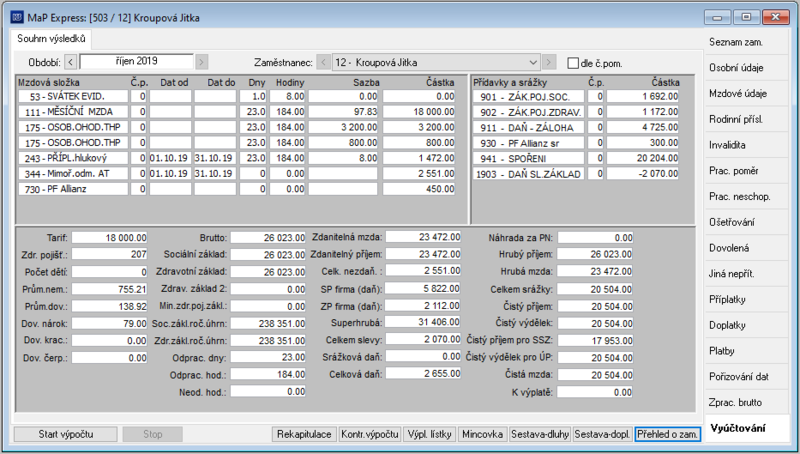Click amount 18 000.00 in MĚSÍČNÍ MZDA row
The width and height of the screenshot is (800, 454).
(419, 112)
